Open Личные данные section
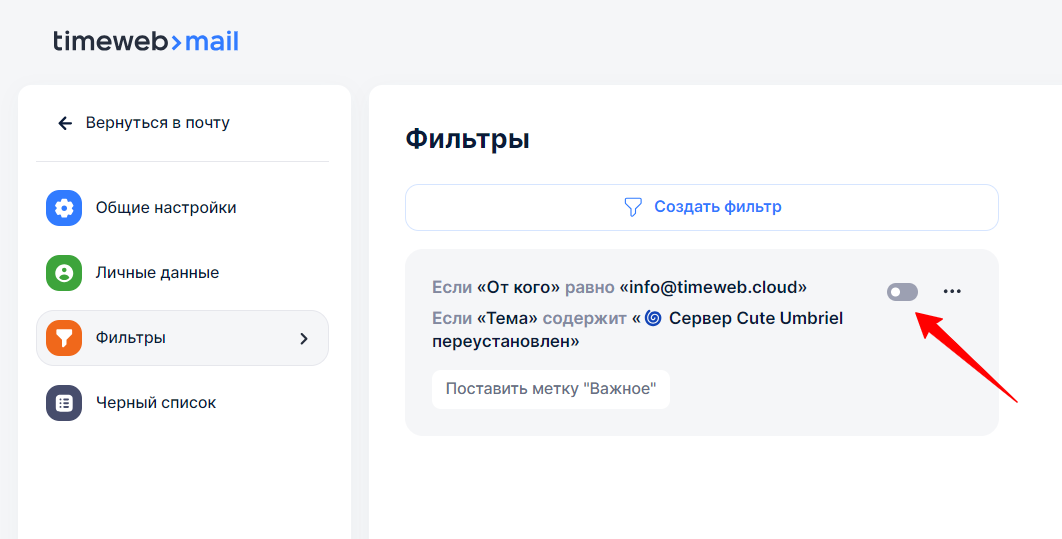The width and height of the screenshot is (1062, 539). pyautogui.click(x=157, y=273)
